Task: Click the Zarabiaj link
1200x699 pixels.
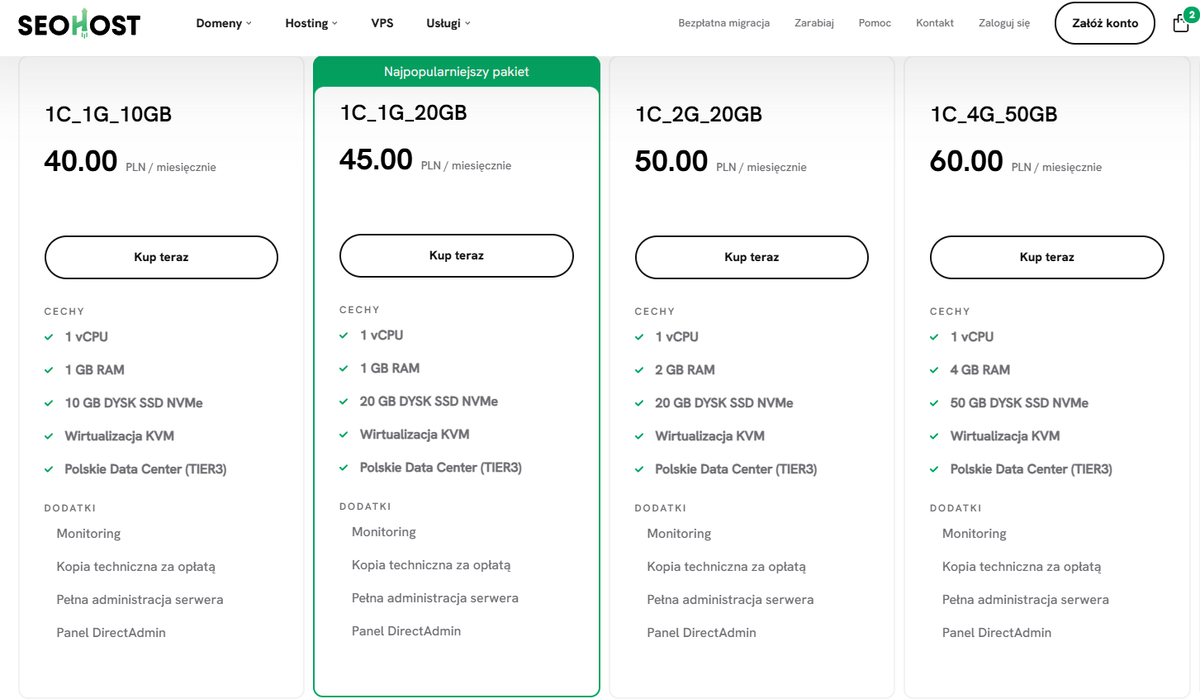Action: click(814, 22)
